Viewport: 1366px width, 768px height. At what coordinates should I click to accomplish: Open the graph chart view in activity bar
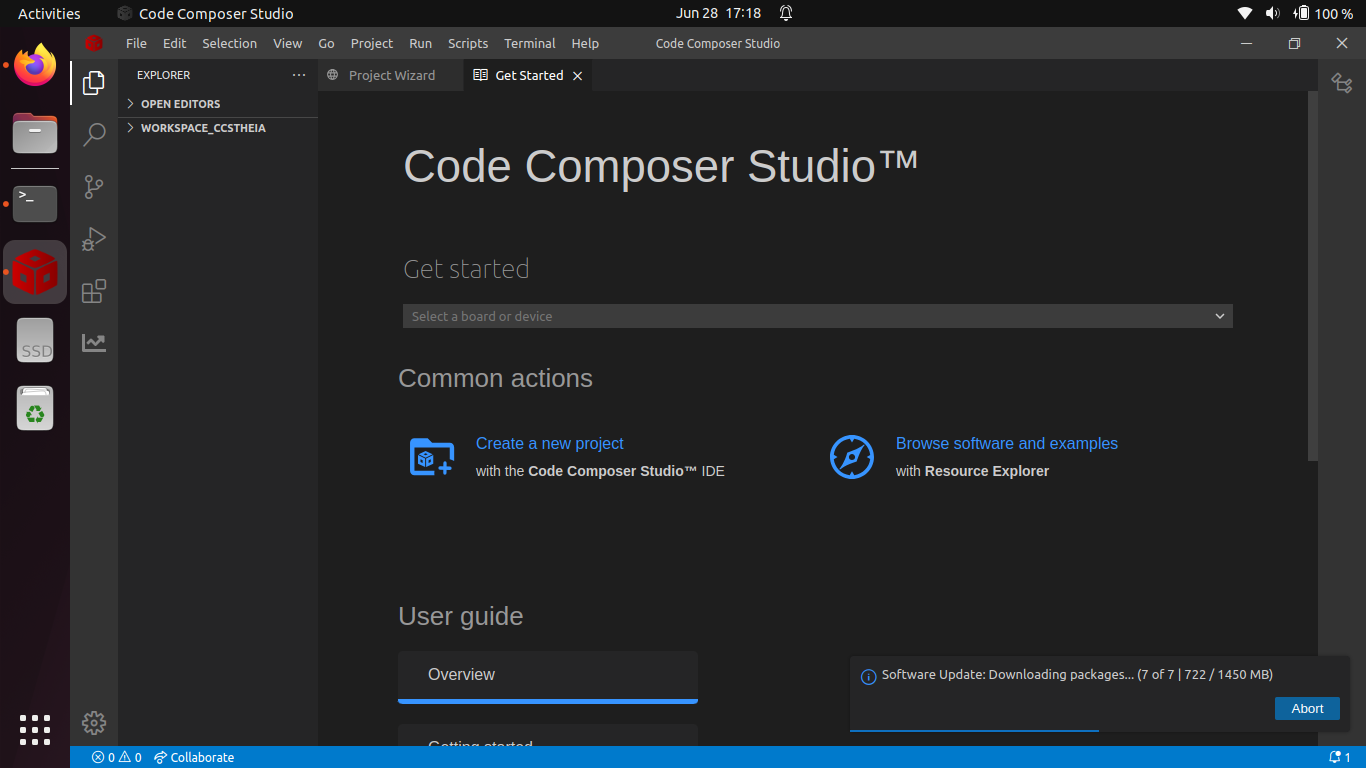pos(94,343)
